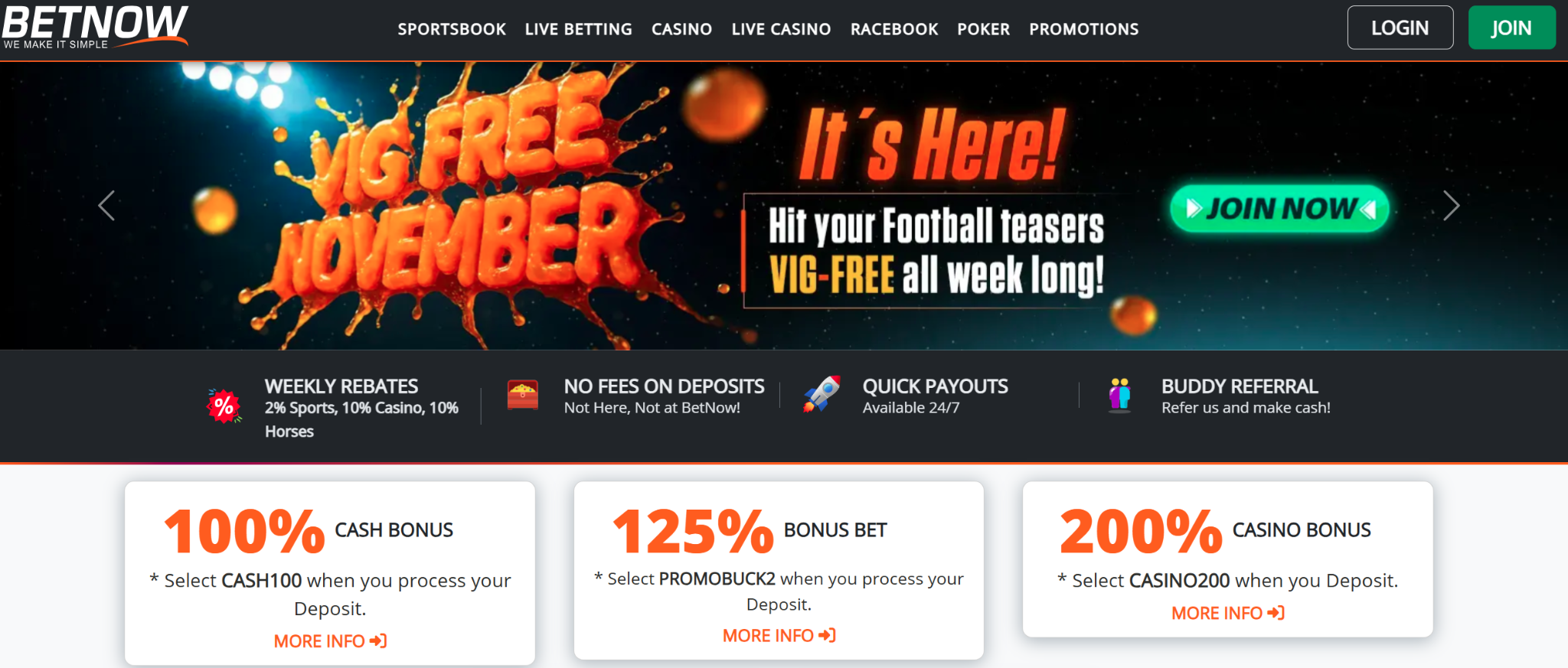Click the weekly rebates percent badge icon
The width and height of the screenshot is (1568, 668).
coord(224,406)
